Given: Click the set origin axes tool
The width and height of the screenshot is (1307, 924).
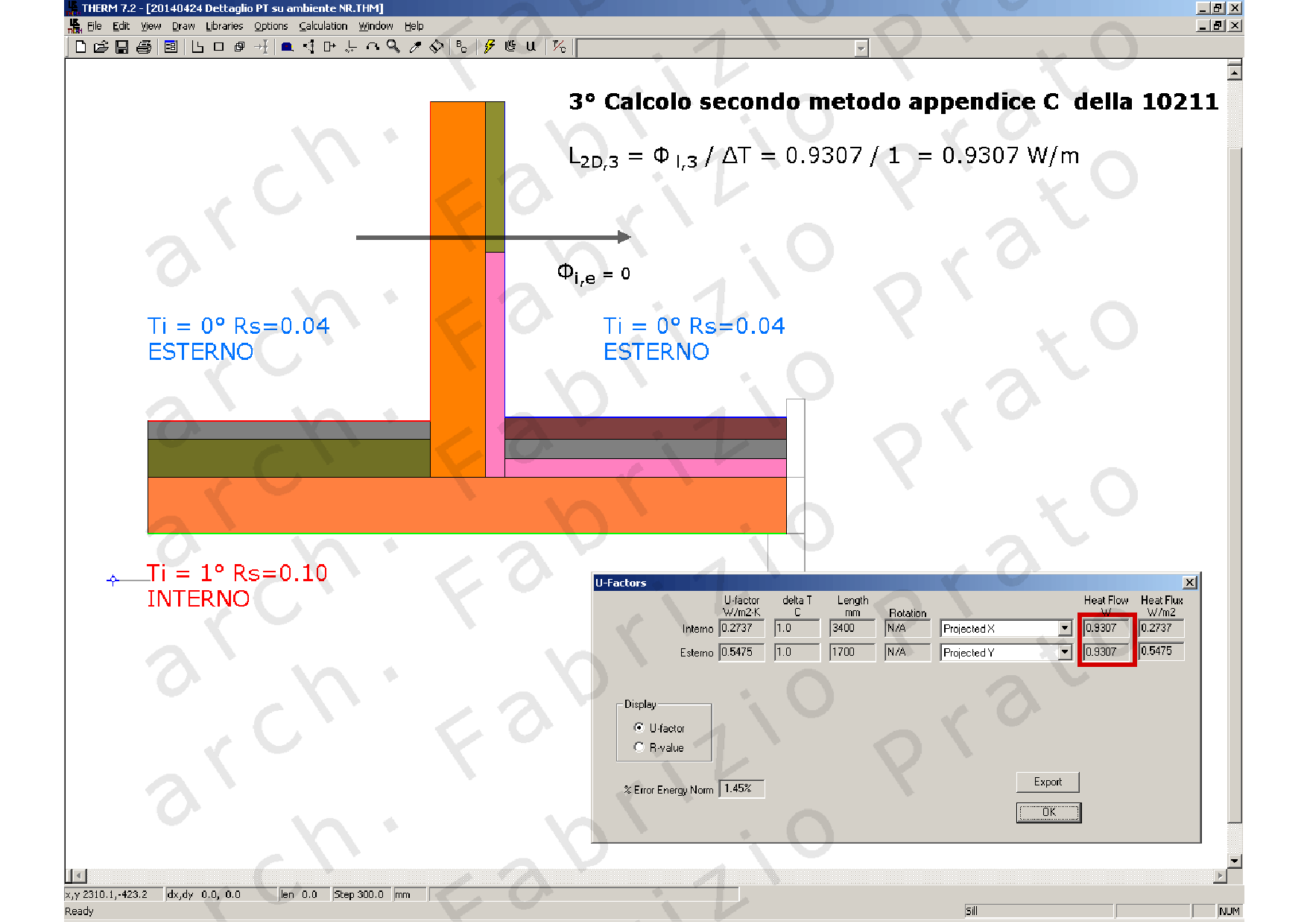Looking at the screenshot, I should 351,47.
